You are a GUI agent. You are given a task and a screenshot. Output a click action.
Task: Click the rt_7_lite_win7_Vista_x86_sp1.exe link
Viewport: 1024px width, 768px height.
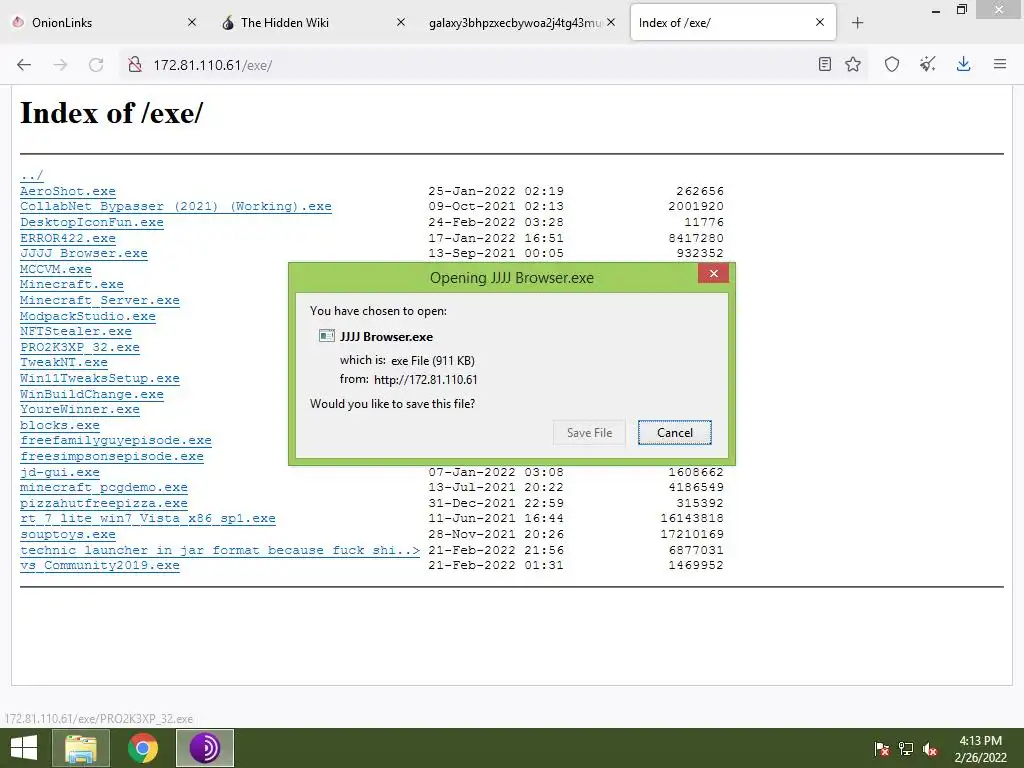[148, 519]
